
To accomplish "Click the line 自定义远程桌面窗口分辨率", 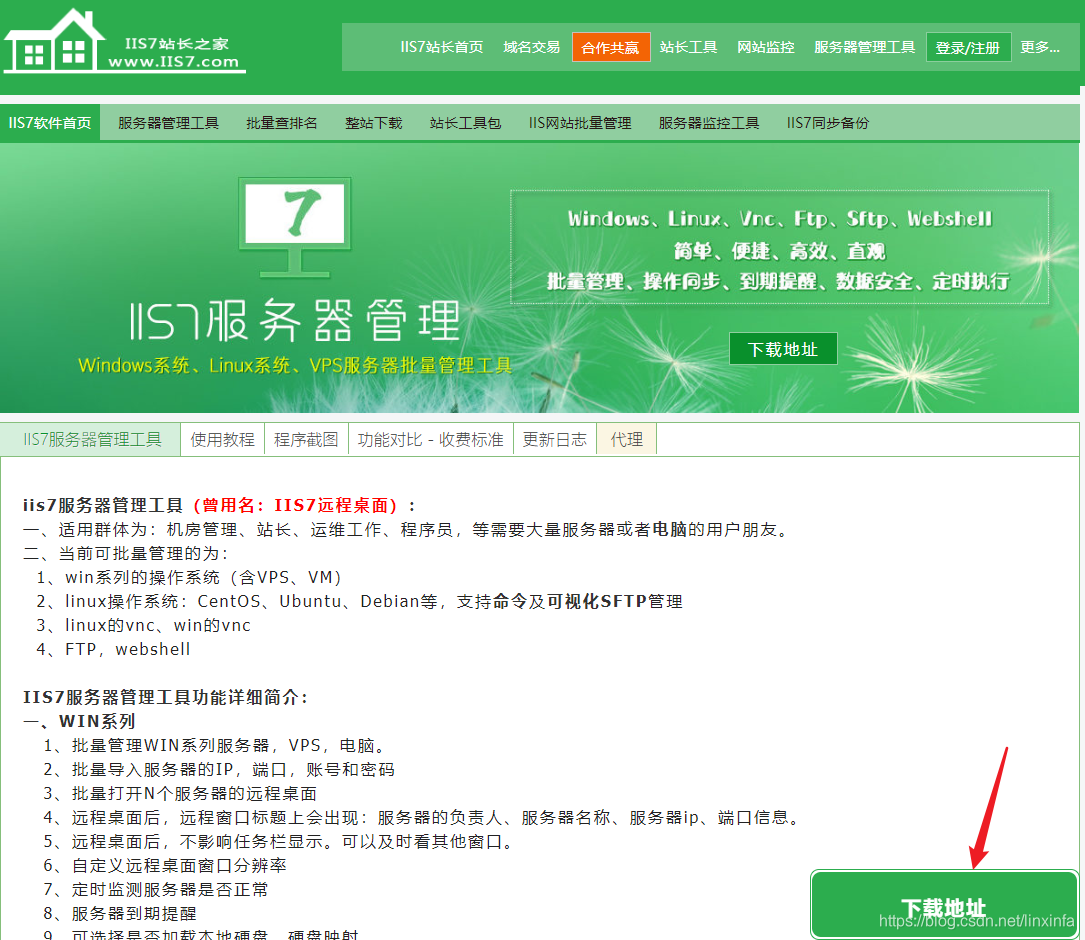I will 165,865.
